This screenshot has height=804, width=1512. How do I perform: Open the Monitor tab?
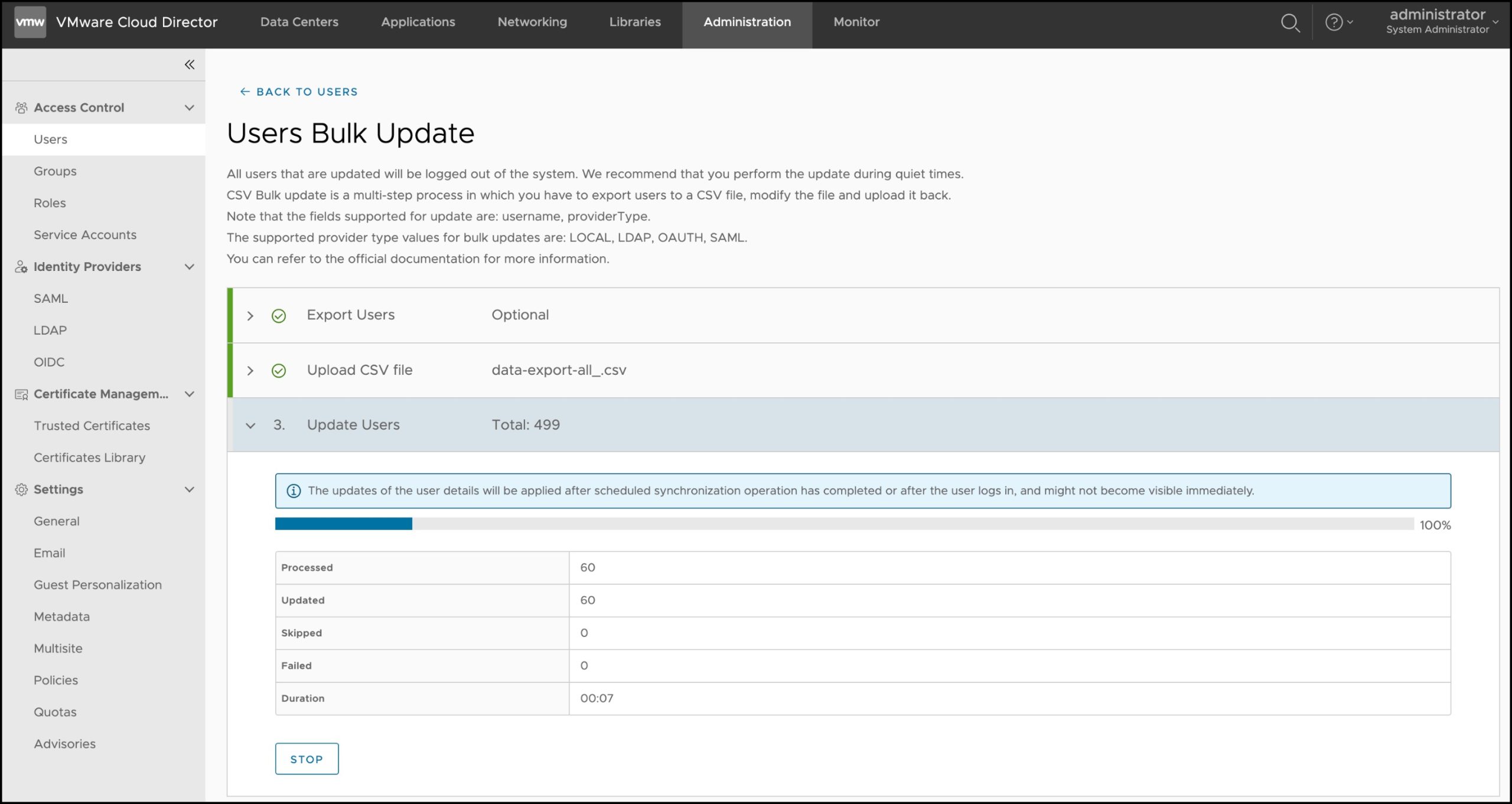point(856,22)
